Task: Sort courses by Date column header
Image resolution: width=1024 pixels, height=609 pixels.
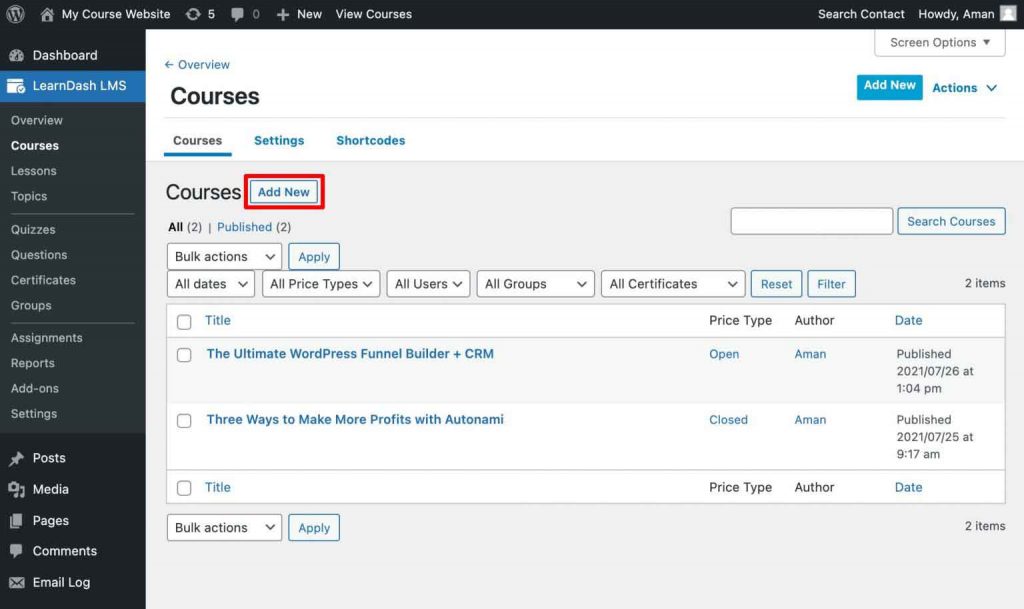Action: tap(908, 320)
